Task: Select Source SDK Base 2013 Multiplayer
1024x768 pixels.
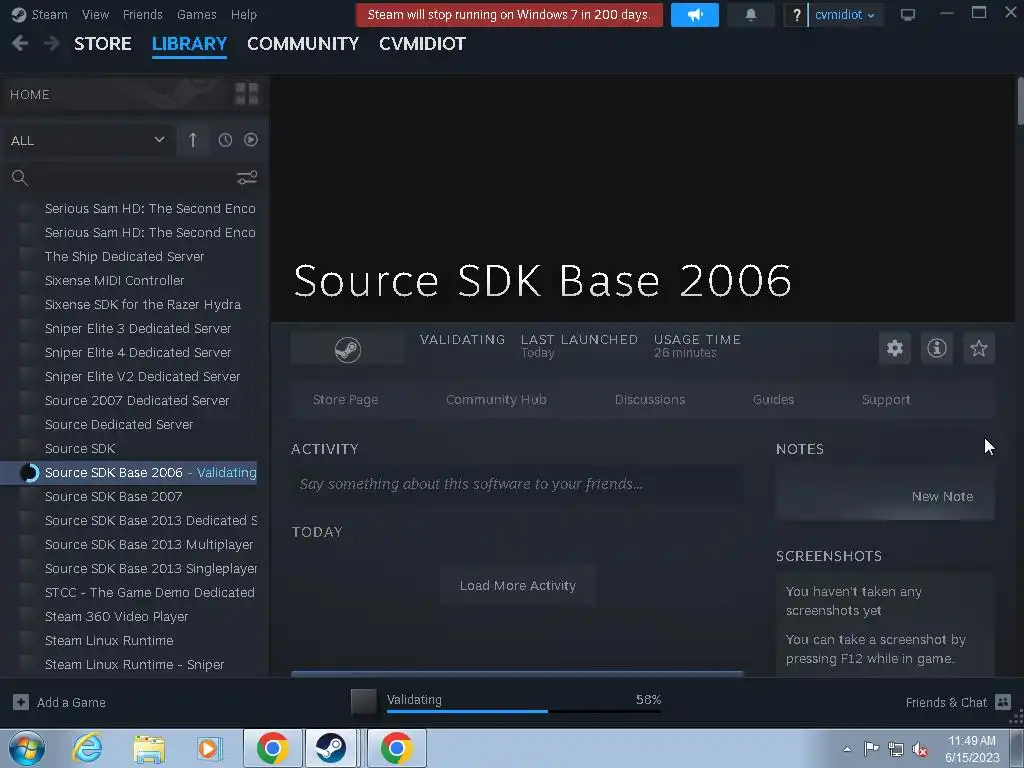Action: [149, 545]
